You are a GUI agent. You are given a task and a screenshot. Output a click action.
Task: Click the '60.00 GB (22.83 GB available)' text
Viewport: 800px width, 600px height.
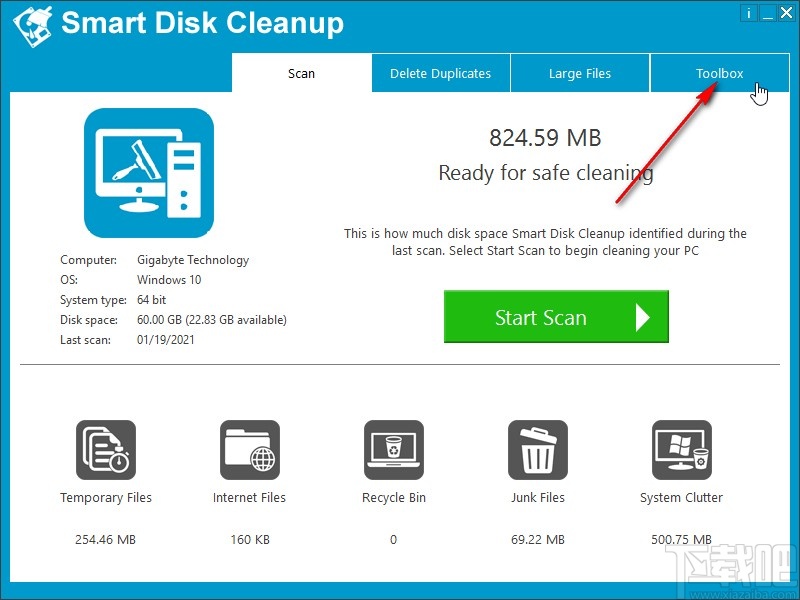click(x=212, y=320)
